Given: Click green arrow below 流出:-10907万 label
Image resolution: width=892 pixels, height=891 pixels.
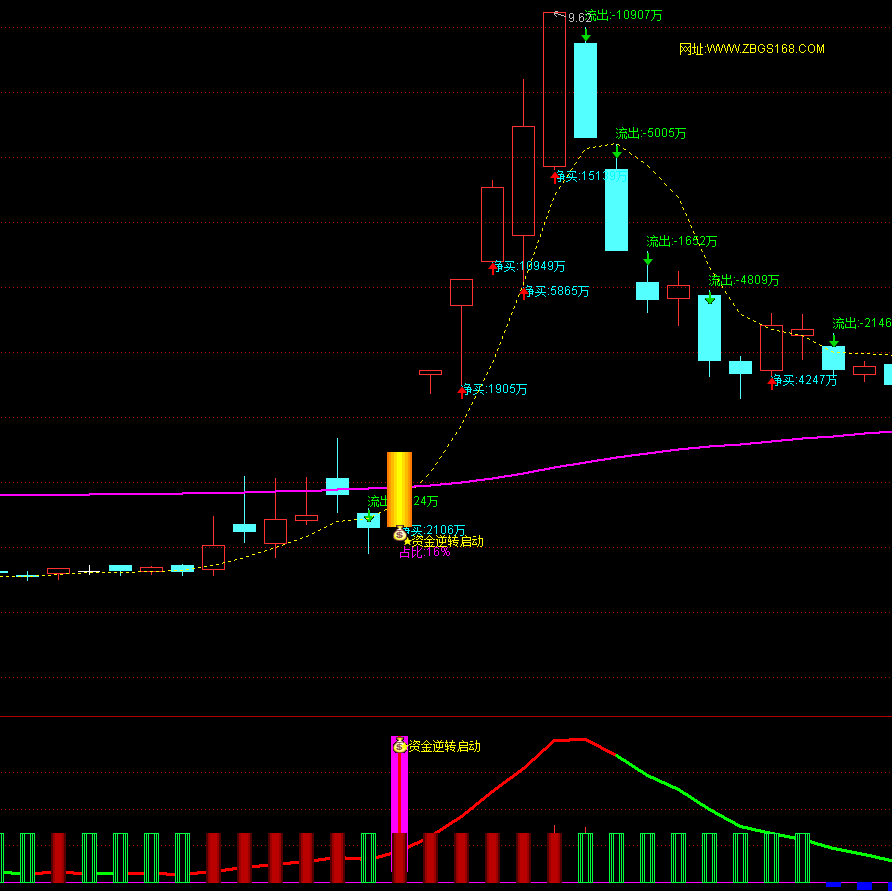Looking at the screenshot, I should coord(585,34).
